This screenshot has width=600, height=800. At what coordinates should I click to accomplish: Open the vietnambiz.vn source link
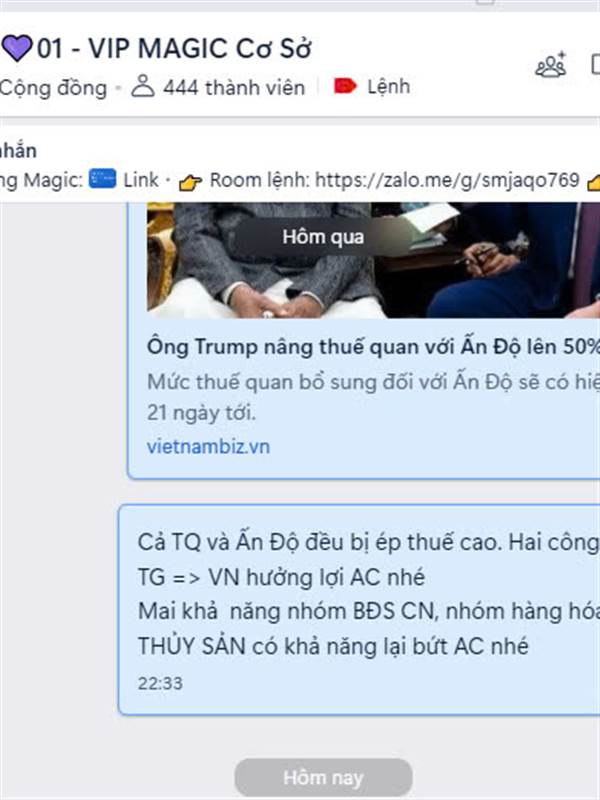click(208, 447)
